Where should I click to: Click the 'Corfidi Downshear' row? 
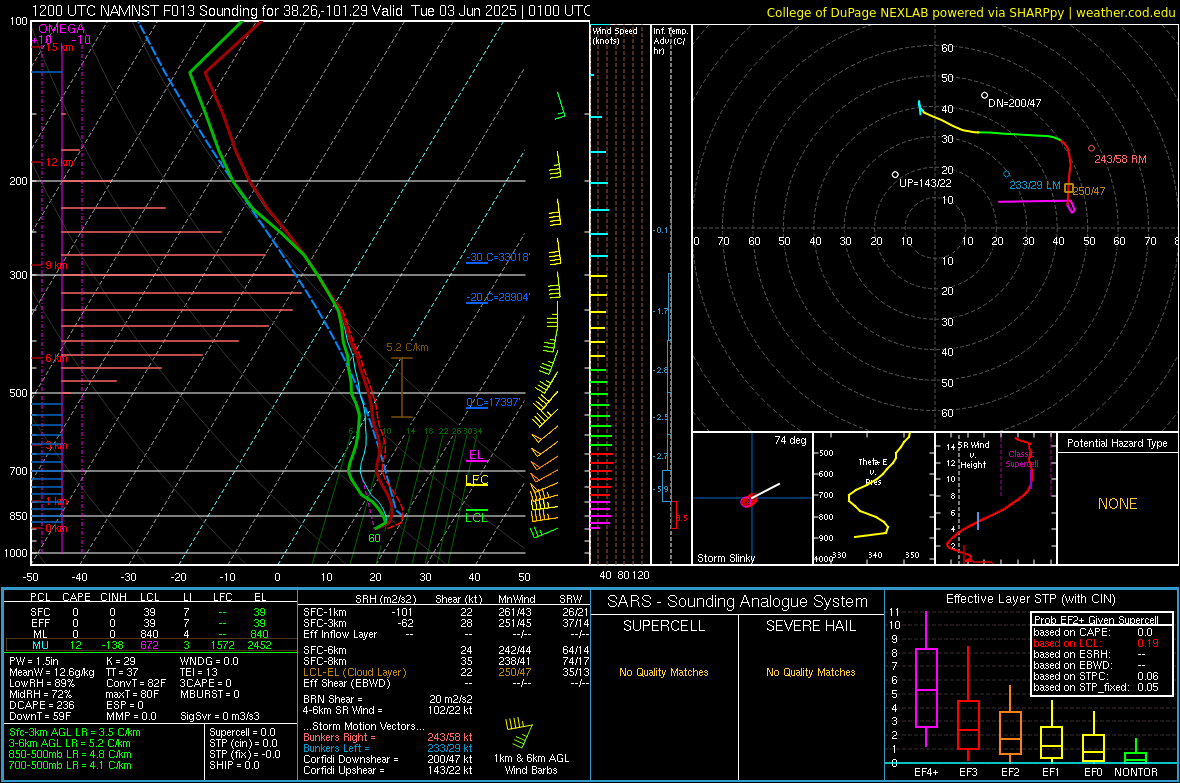coord(388,759)
